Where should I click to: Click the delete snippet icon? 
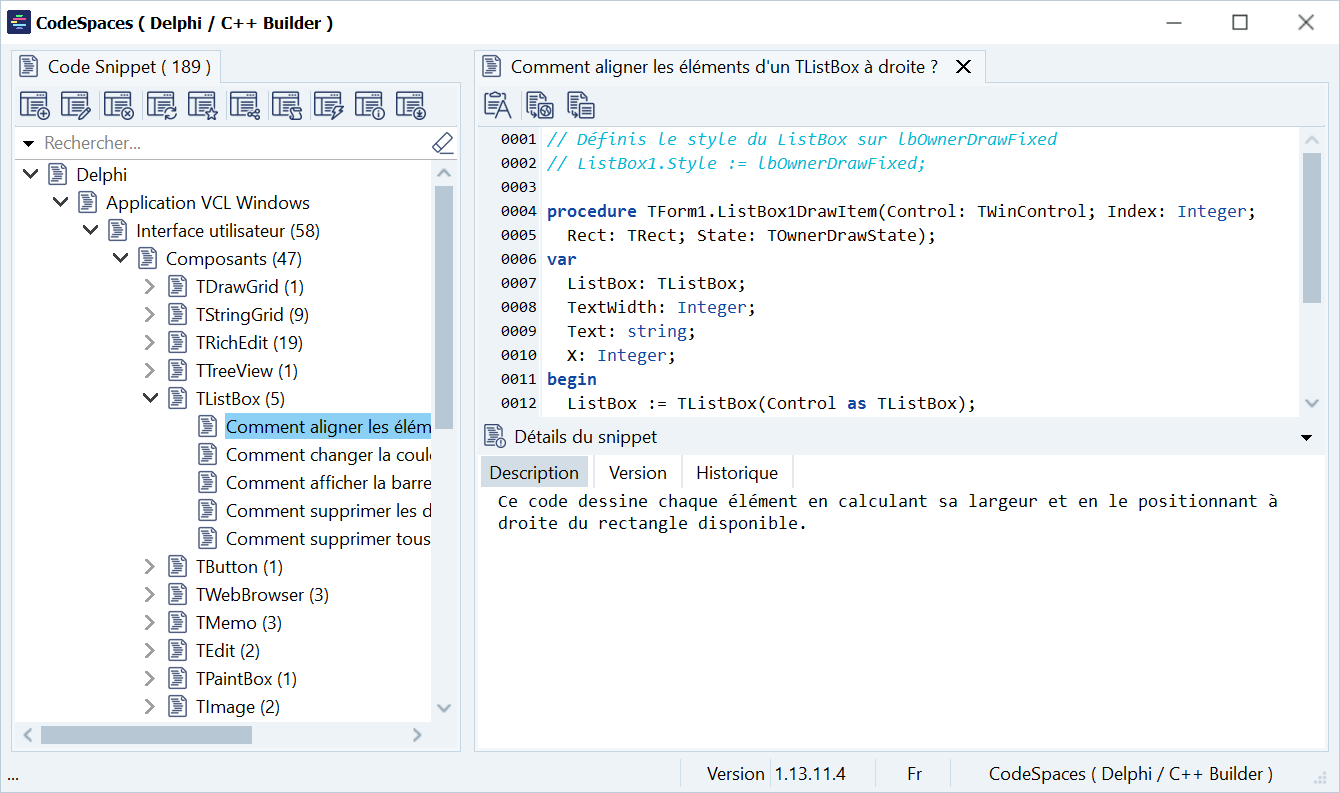[x=118, y=105]
